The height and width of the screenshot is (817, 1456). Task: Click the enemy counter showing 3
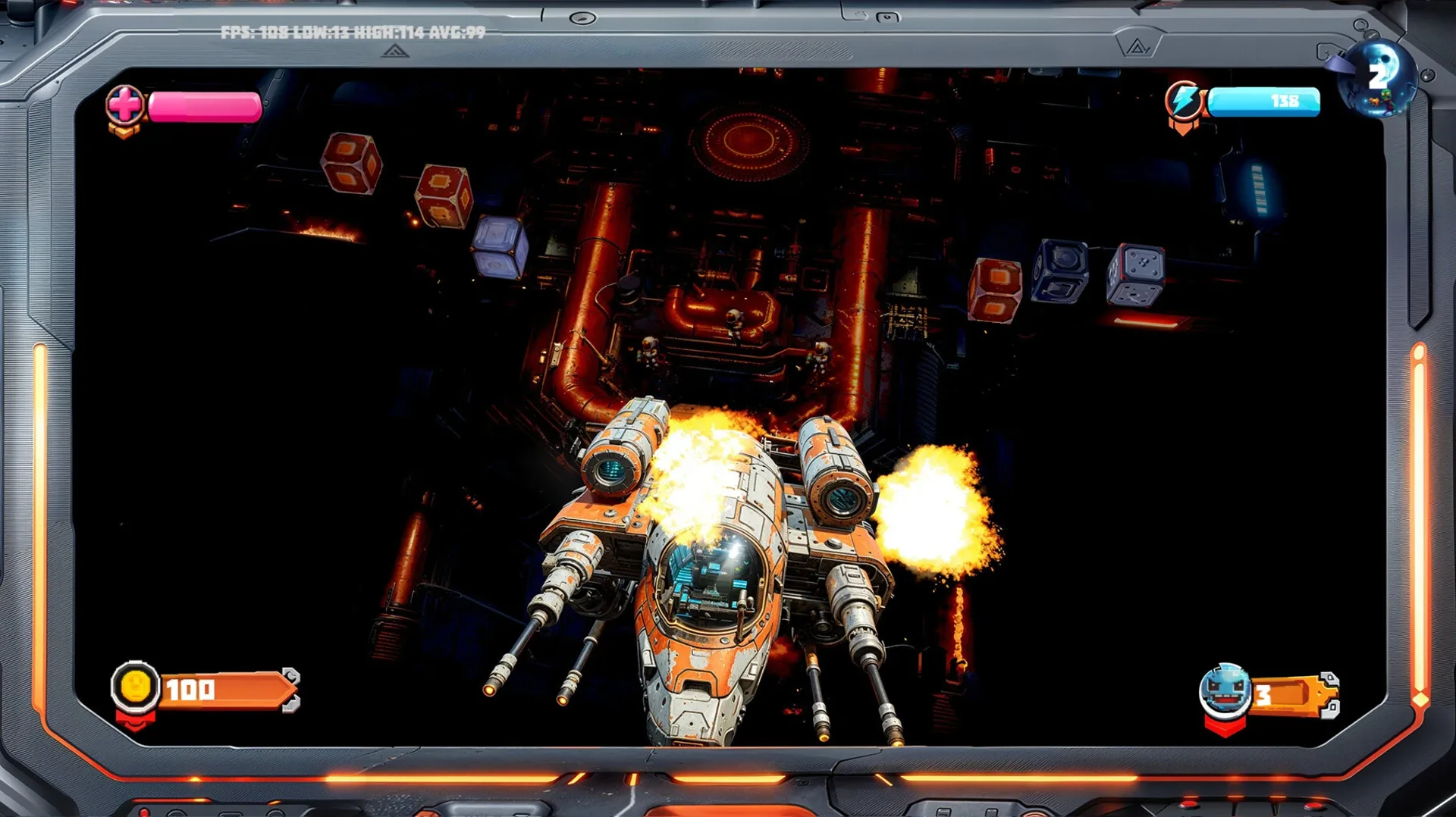[x=1289, y=694]
